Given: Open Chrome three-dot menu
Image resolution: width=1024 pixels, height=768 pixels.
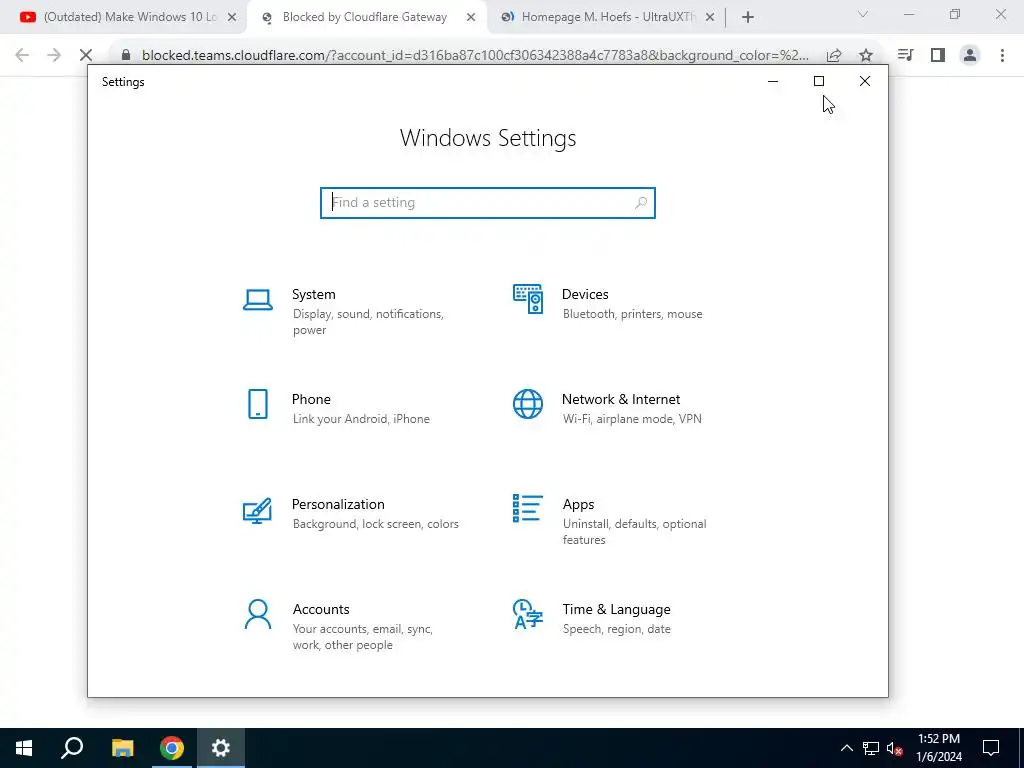Looking at the screenshot, I should 1002,56.
